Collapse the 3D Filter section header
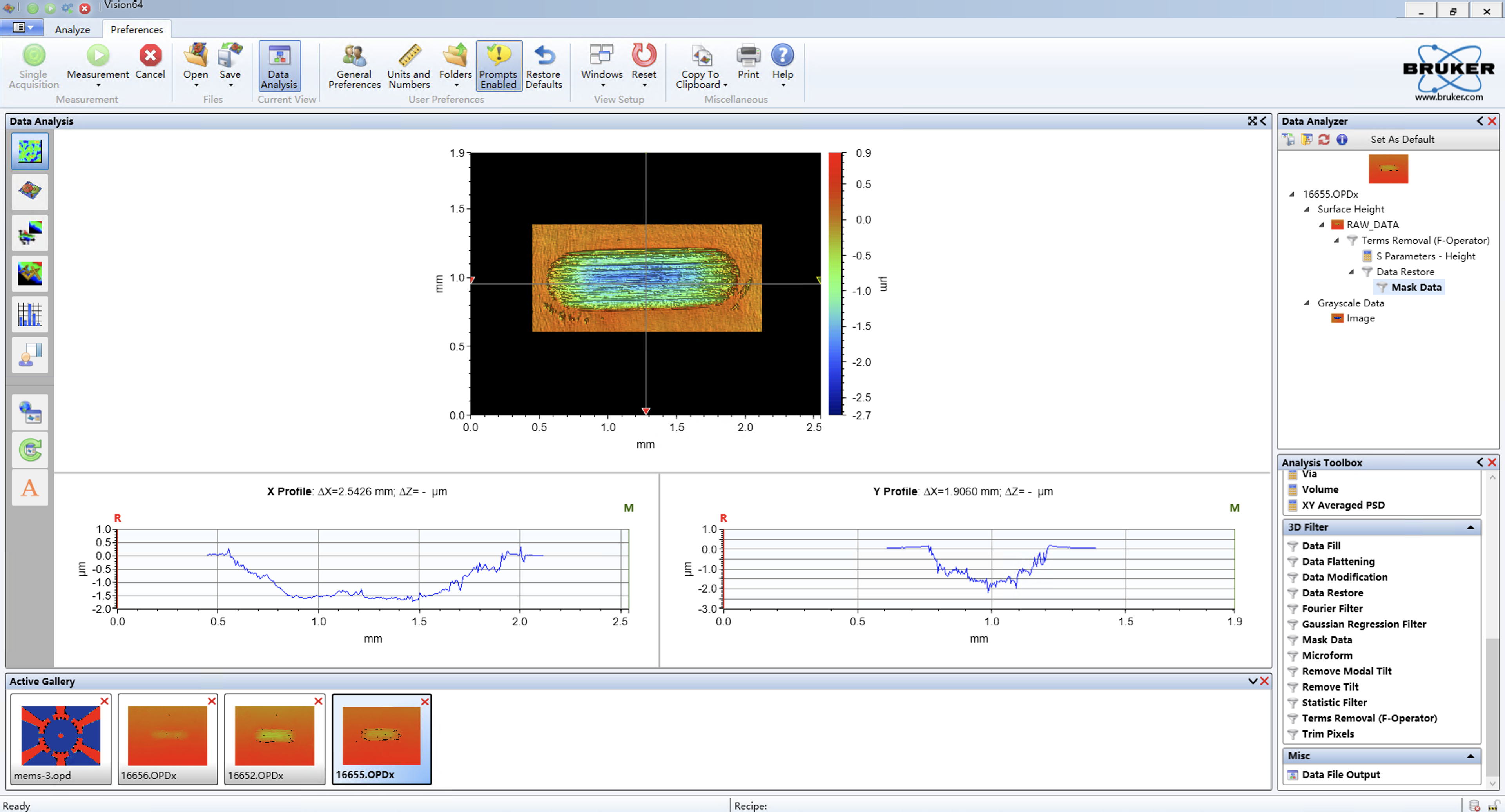The height and width of the screenshot is (812, 1505). pyautogui.click(x=1470, y=527)
